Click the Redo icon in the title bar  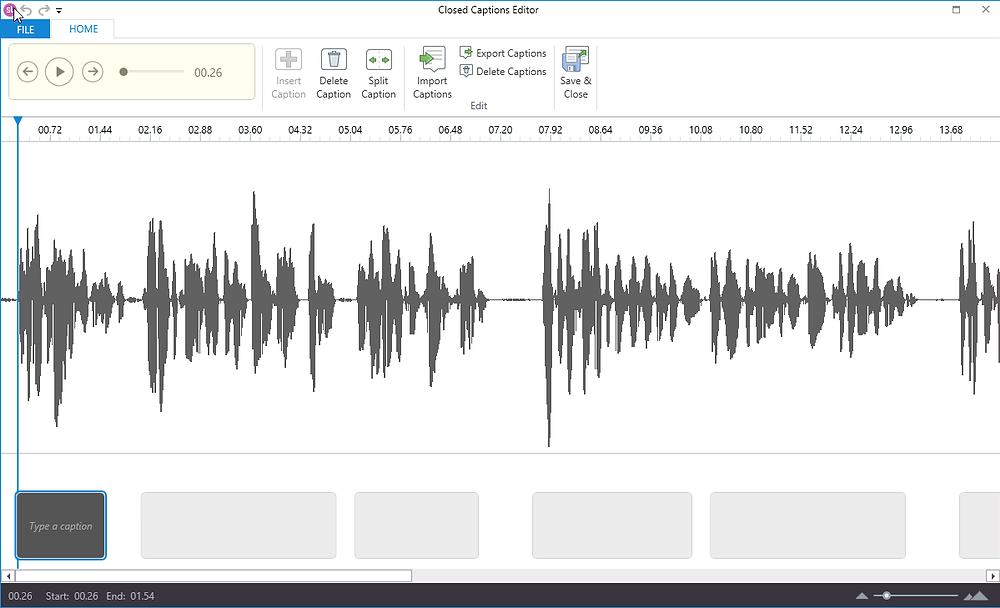tap(44, 10)
